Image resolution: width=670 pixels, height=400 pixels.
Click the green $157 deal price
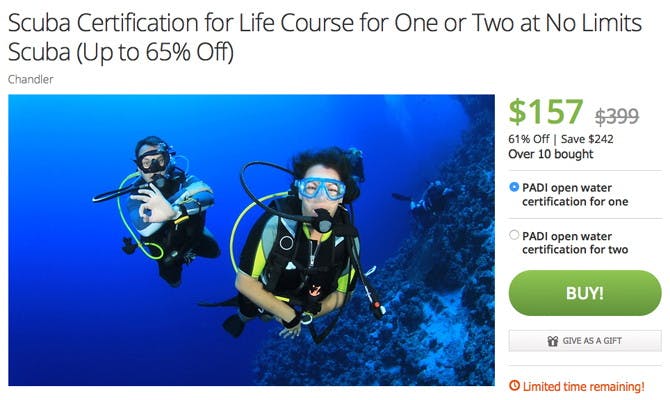point(546,112)
